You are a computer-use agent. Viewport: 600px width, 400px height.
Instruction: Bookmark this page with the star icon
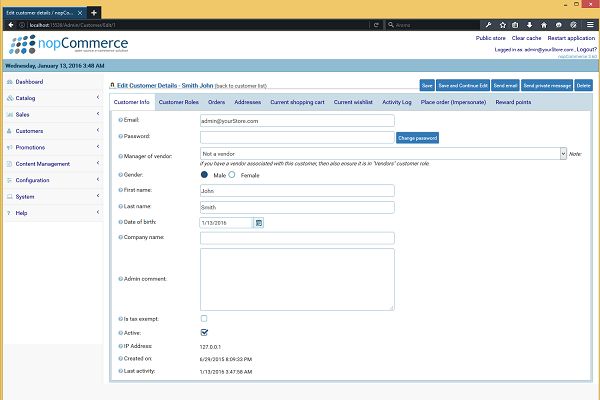[x=501, y=24]
